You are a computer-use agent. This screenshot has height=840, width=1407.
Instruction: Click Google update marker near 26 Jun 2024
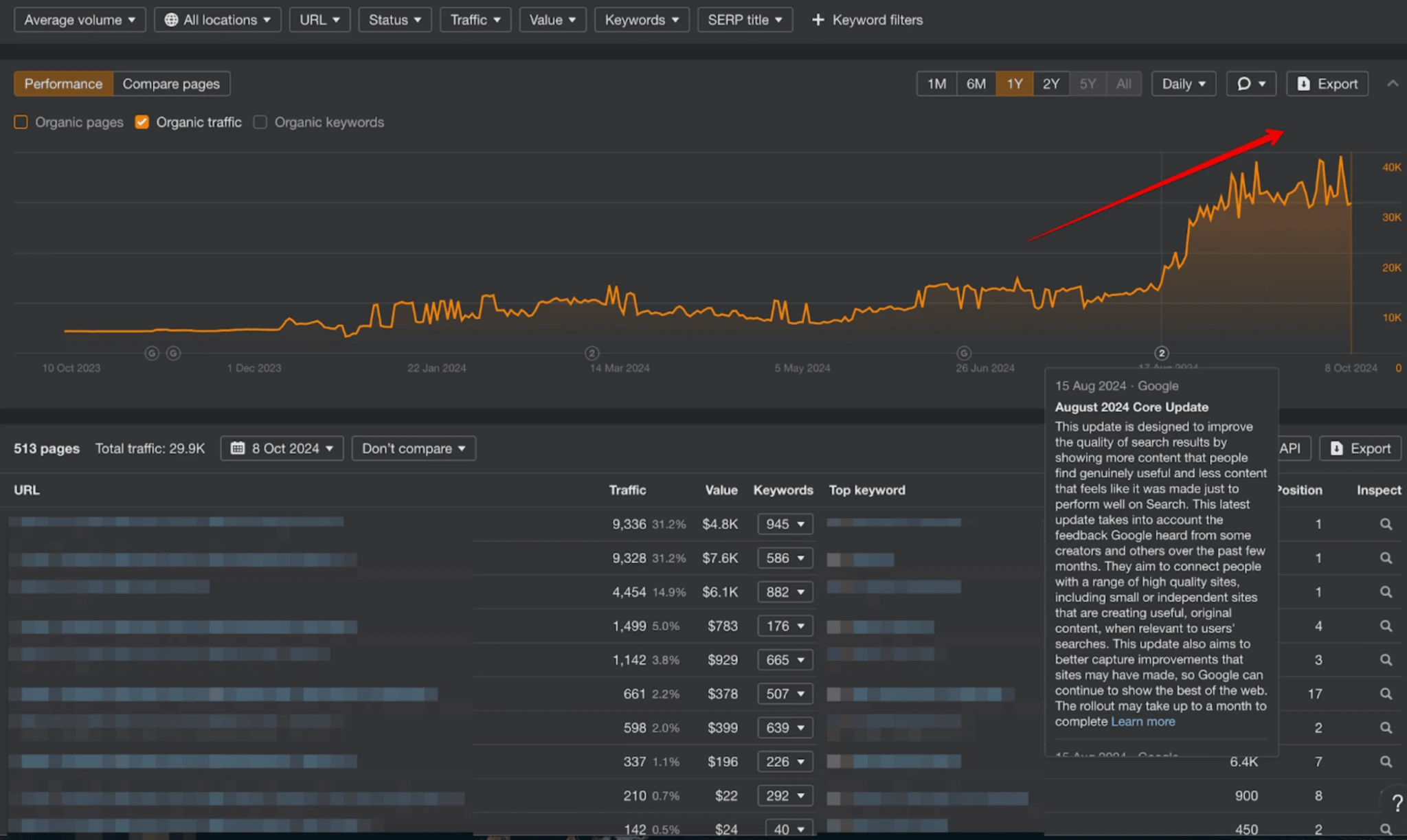click(964, 353)
